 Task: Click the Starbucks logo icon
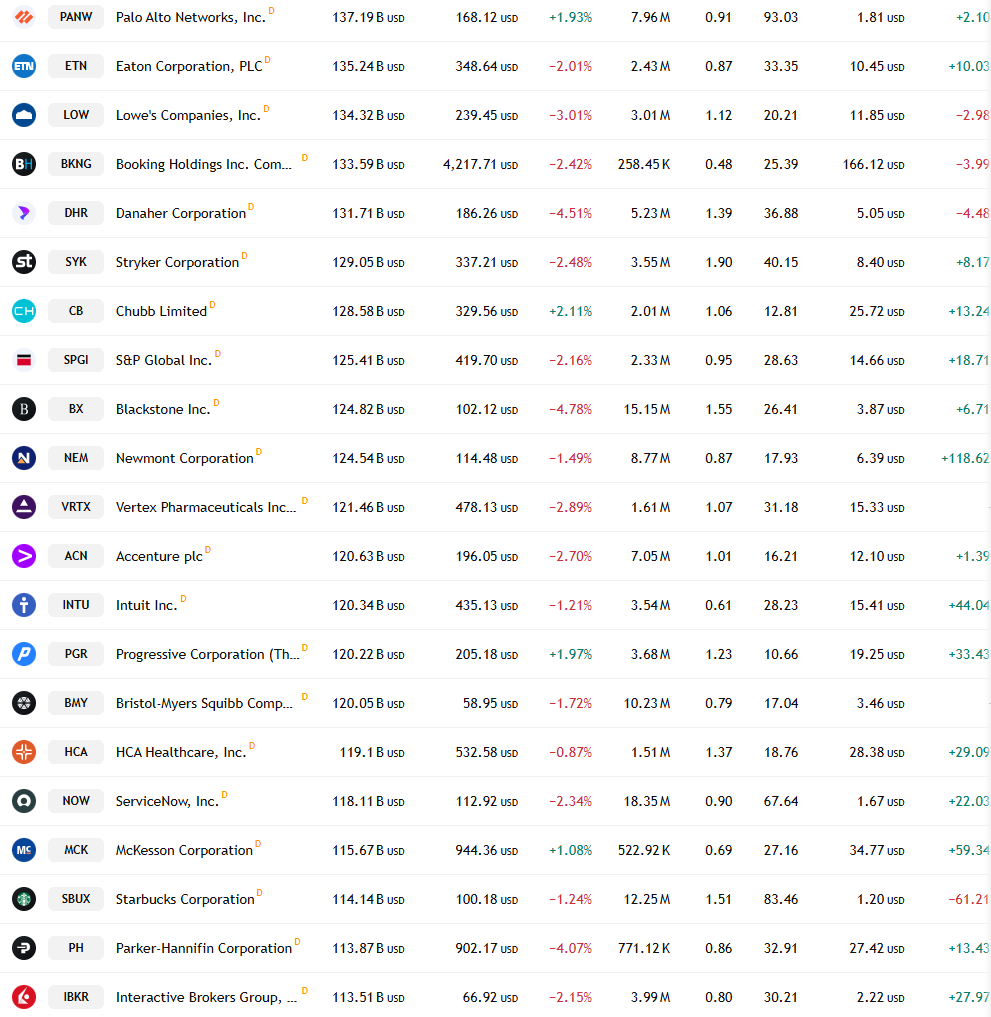pyautogui.click(x=24, y=898)
